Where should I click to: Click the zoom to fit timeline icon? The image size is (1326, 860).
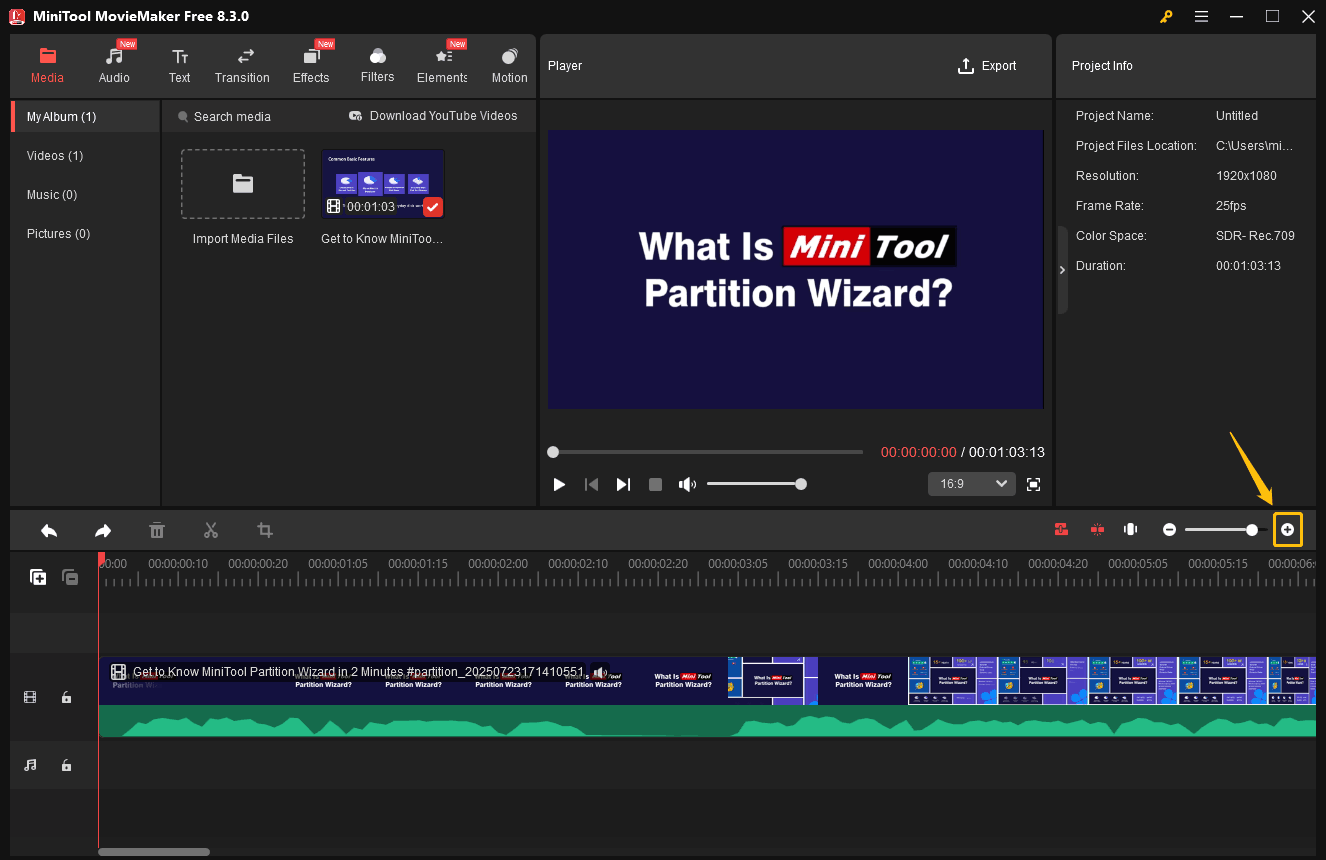coord(1131,530)
